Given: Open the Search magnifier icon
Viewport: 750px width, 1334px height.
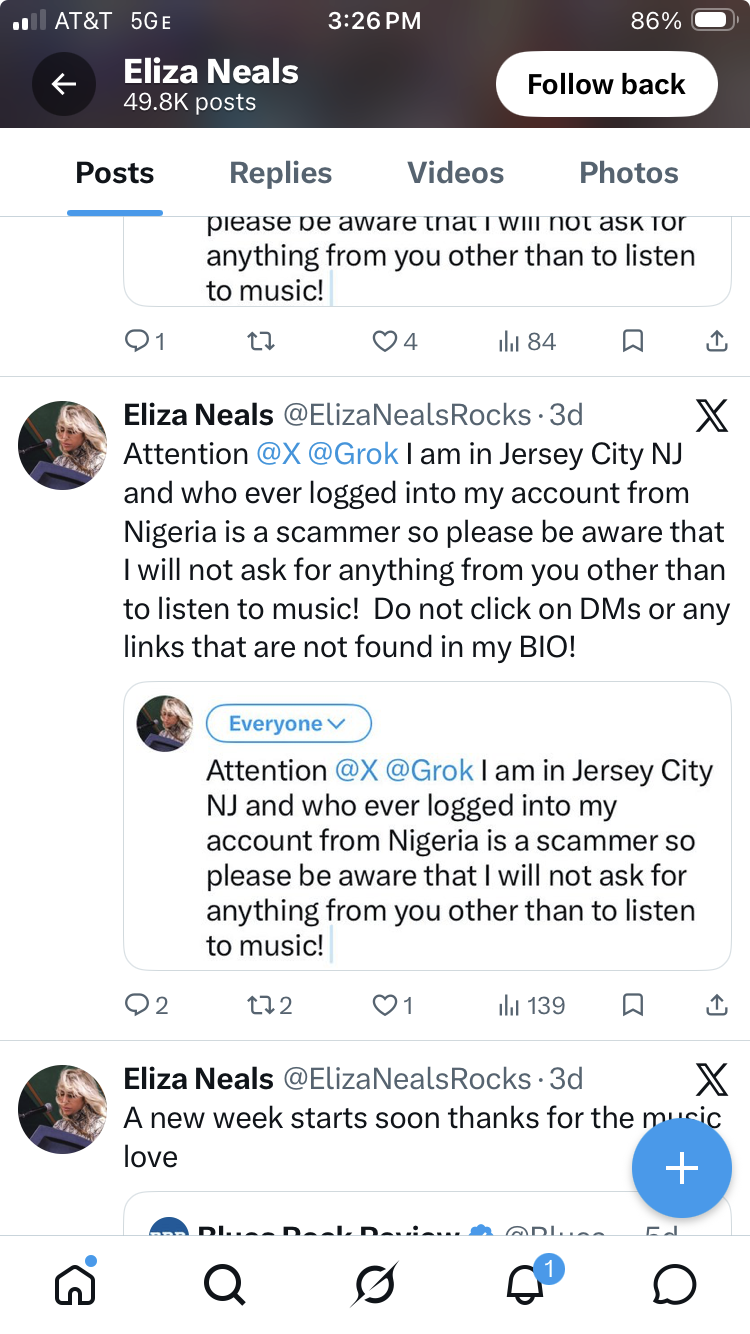Looking at the screenshot, I should tap(224, 1284).
